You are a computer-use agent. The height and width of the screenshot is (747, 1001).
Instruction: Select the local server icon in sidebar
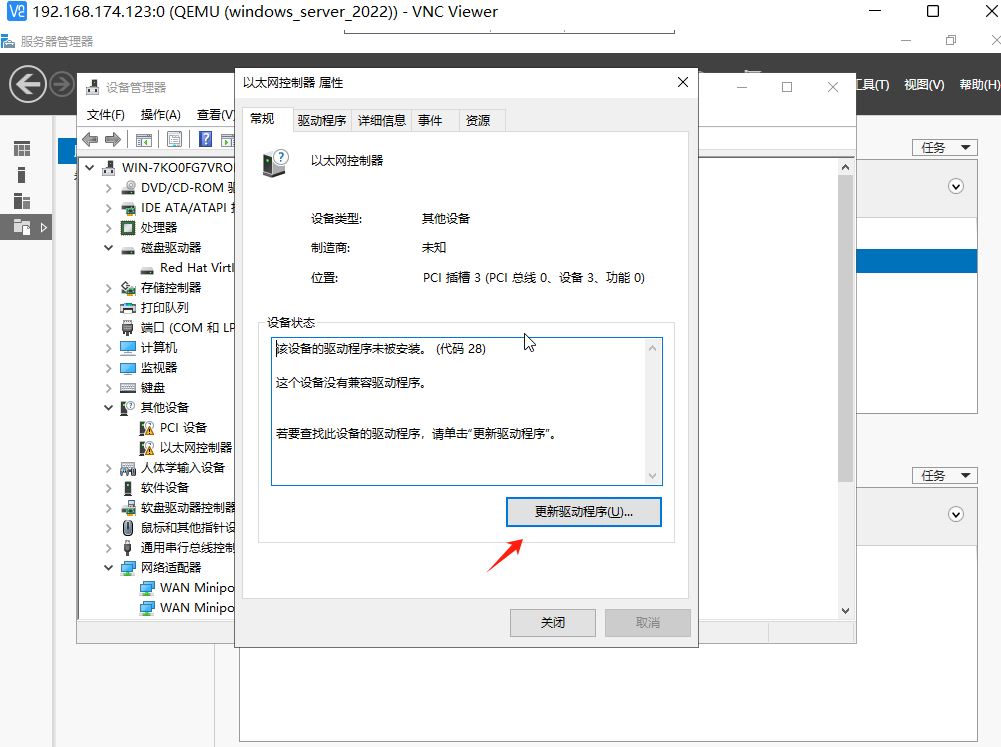click(x=22, y=175)
